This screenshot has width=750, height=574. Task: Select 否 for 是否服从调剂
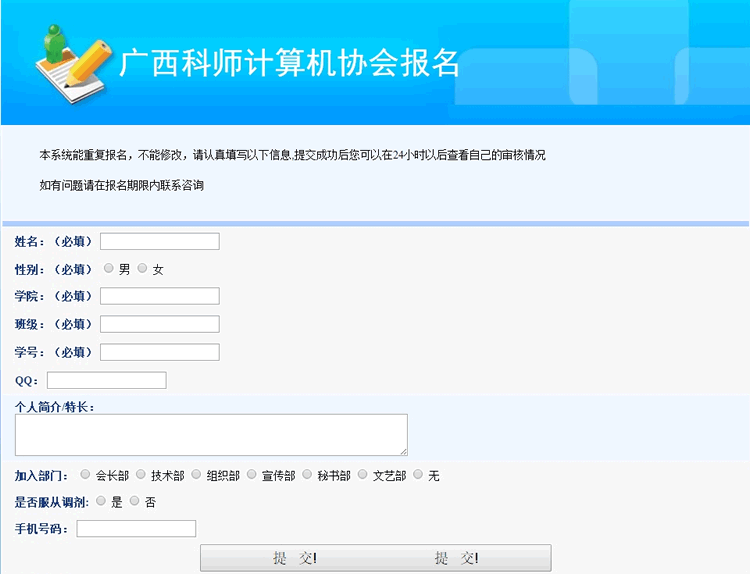(x=134, y=500)
